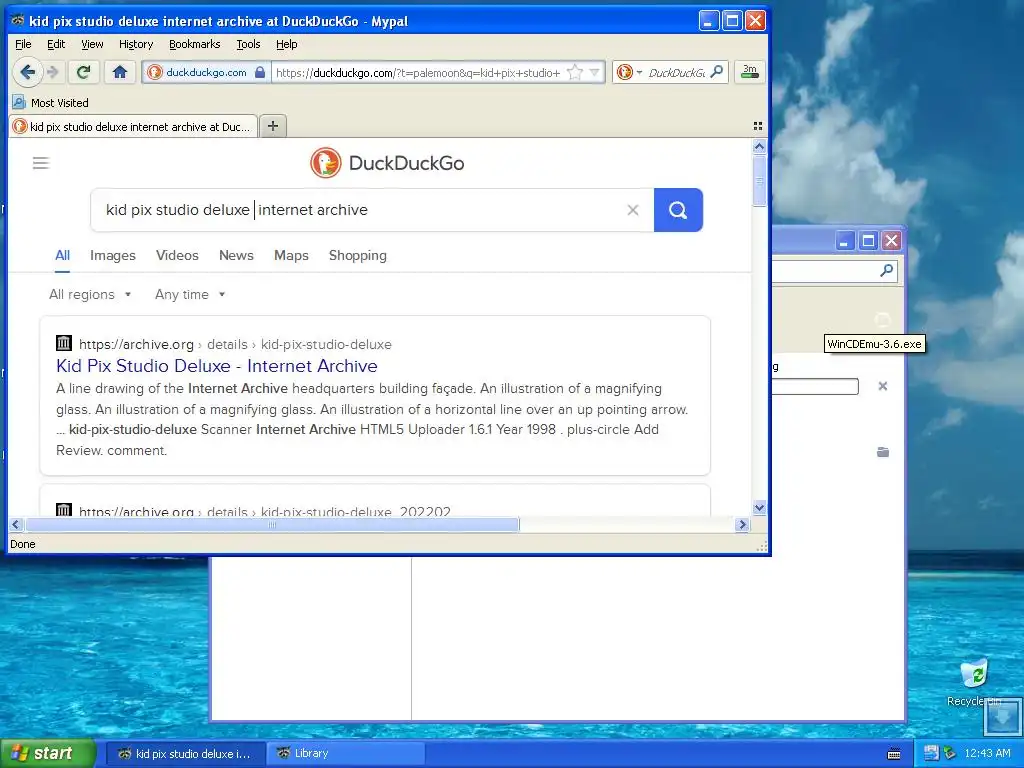Click the toolbar search magnifier icon
Image resolution: width=1024 pixels, height=768 pixels.
point(716,72)
